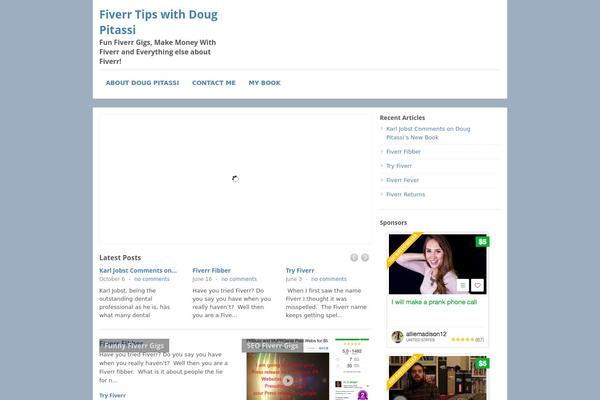The height and width of the screenshot is (400, 600).
Task: Open the SEO Fiverr Gigs category label
Action: [x=272, y=346]
